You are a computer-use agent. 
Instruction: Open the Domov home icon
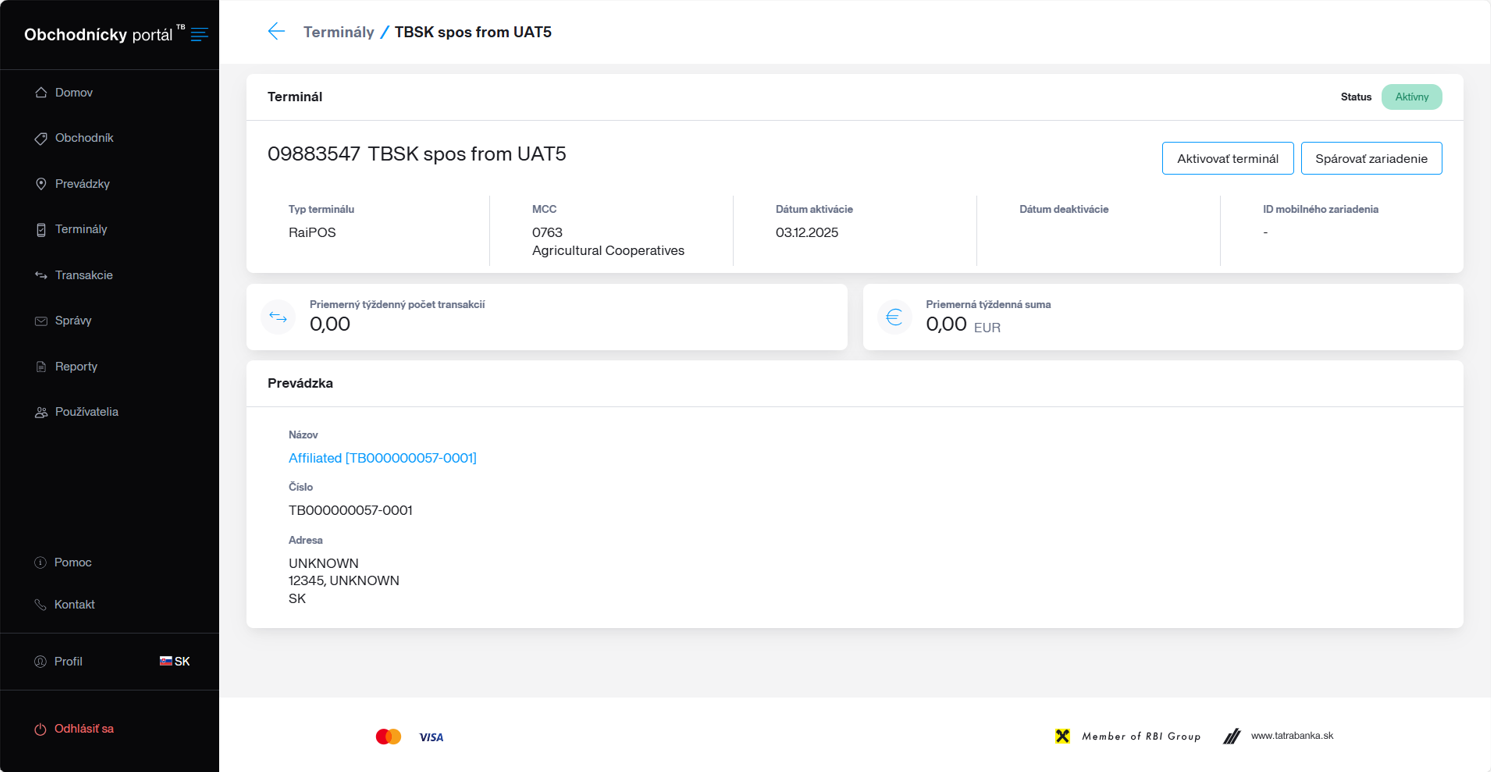point(41,92)
